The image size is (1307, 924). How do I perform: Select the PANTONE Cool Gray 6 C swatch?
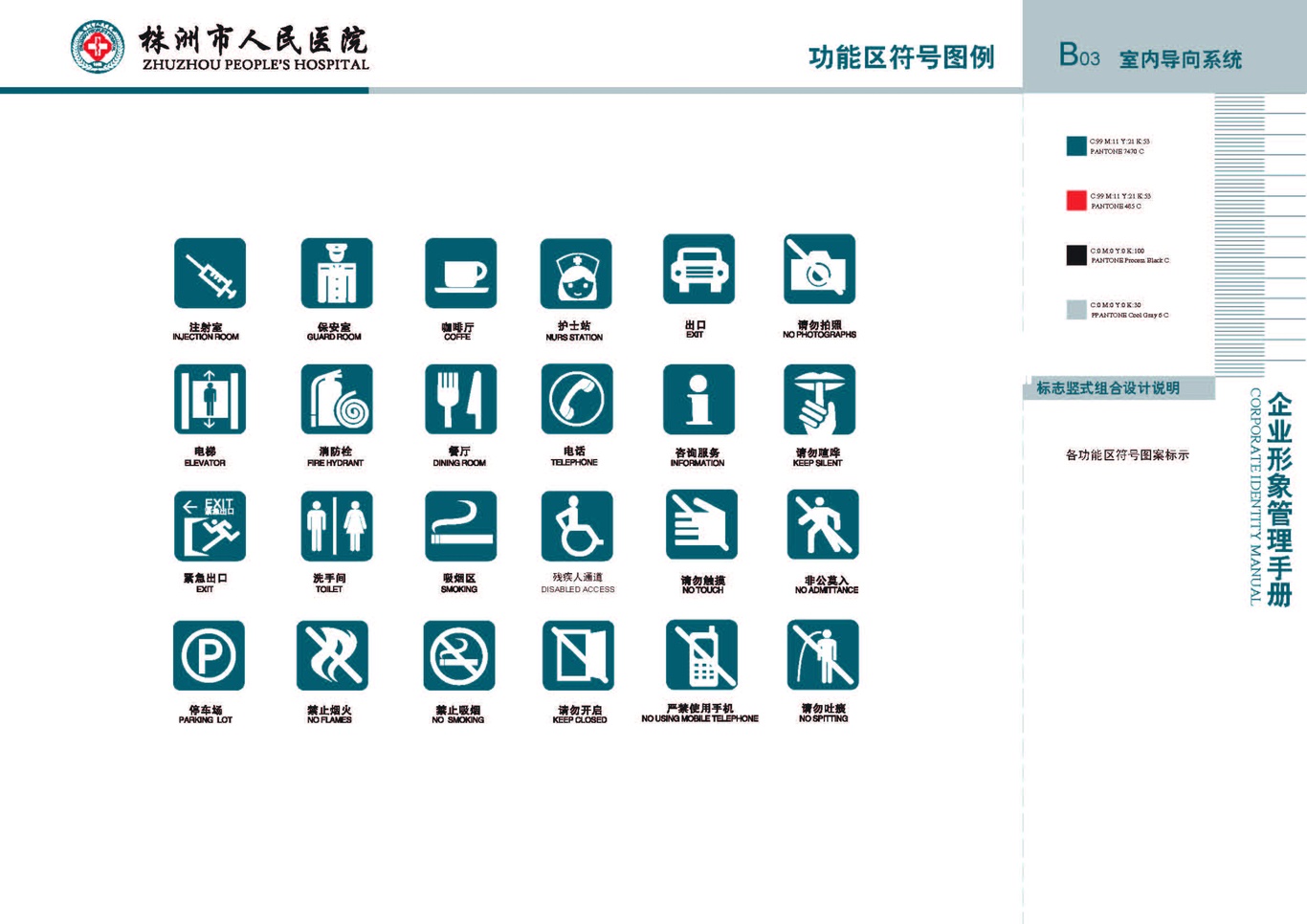1076,309
